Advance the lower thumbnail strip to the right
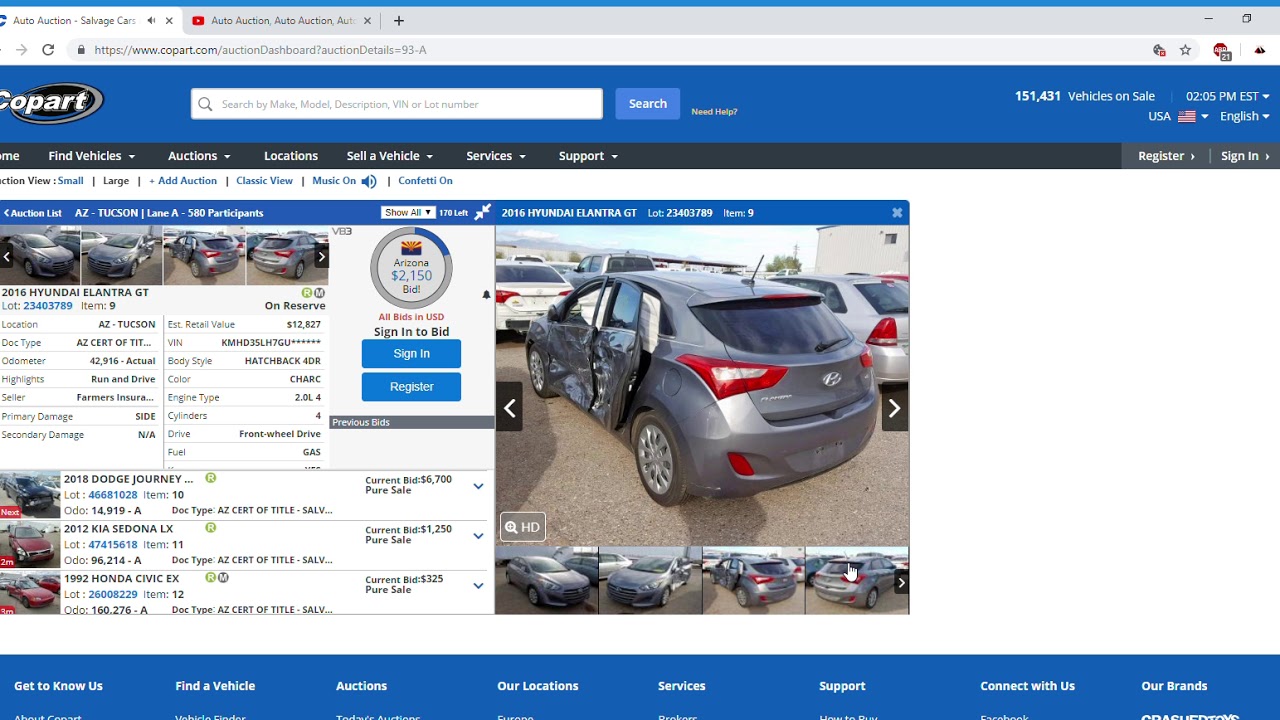Screen dimensions: 1280x720 [x=901, y=582]
